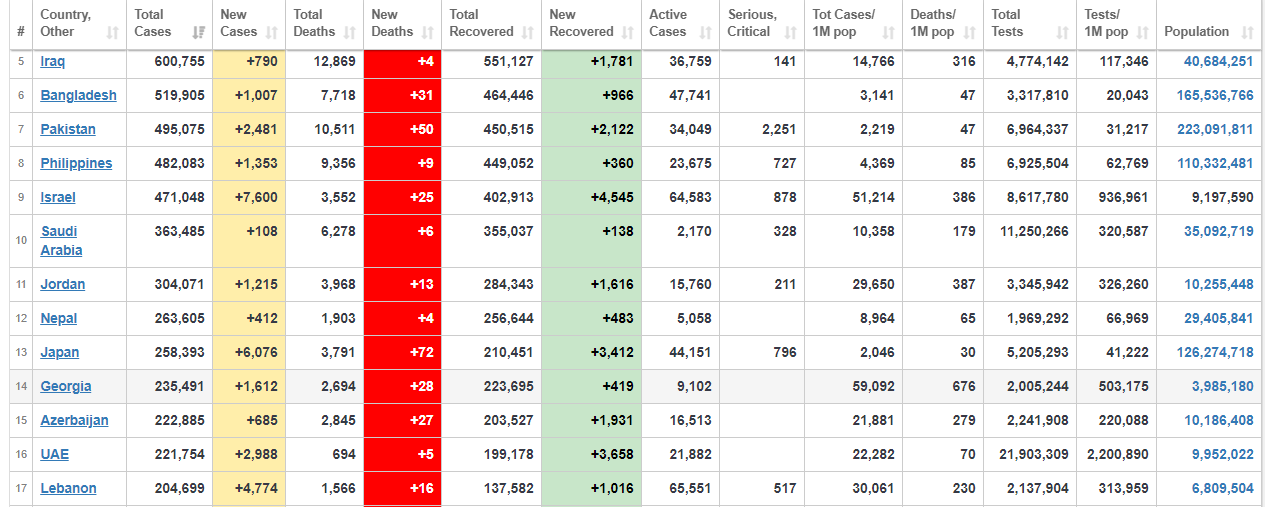Click Lebanon new cases +4,774 cell
This screenshot has height=507, width=1265.
tap(249, 488)
